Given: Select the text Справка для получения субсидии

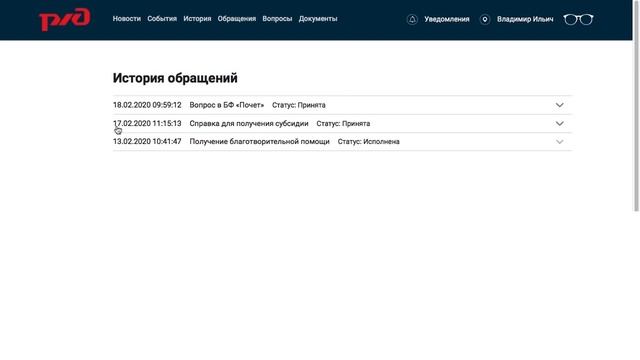Looking at the screenshot, I should 249,123.
